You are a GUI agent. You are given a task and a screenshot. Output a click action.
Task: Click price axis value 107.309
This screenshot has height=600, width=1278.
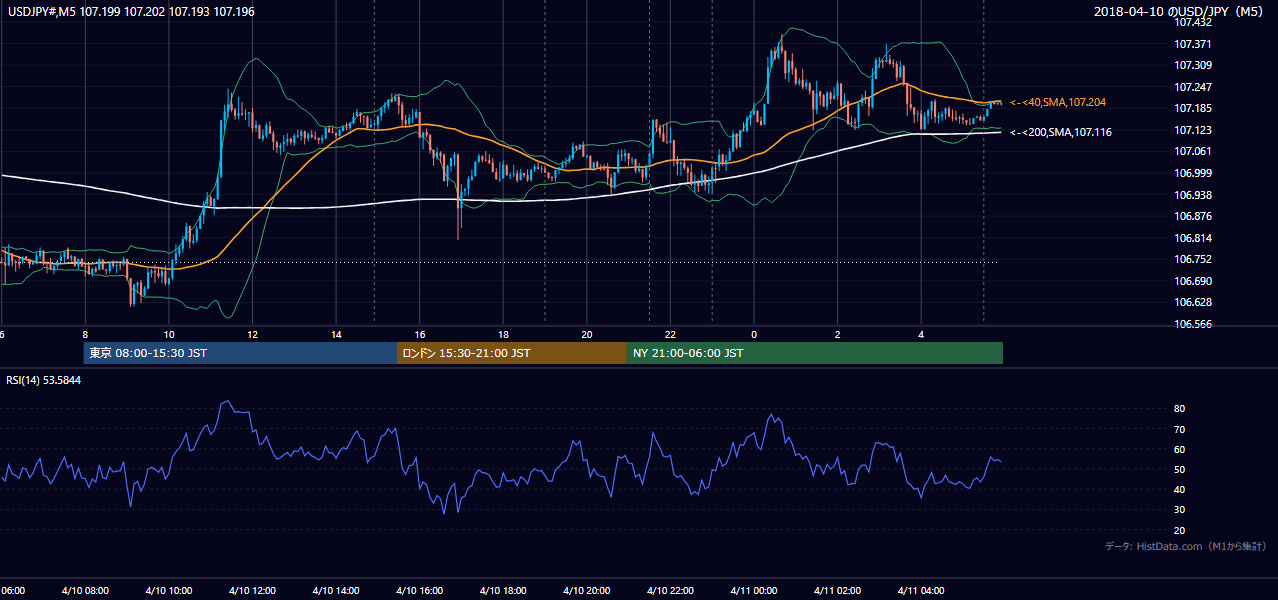click(x=1192, y=65)
